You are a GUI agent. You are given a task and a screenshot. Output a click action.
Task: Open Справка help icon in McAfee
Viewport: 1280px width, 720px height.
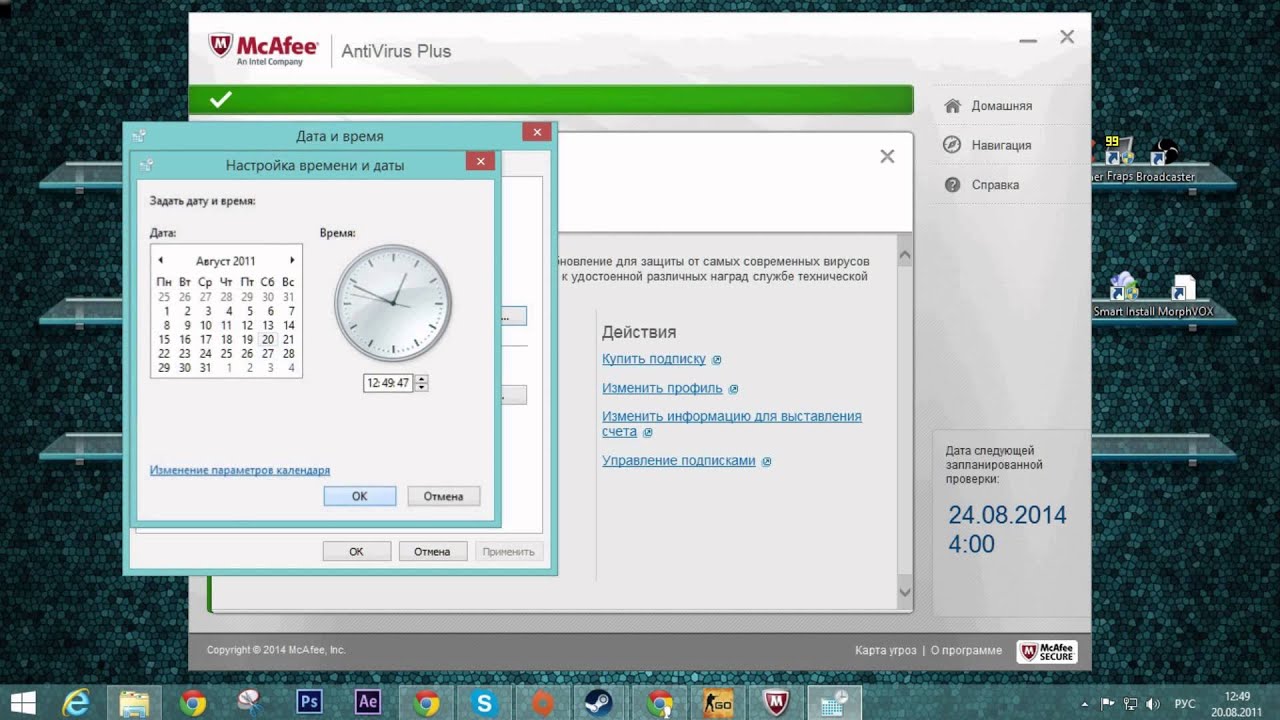click(953, 185)
